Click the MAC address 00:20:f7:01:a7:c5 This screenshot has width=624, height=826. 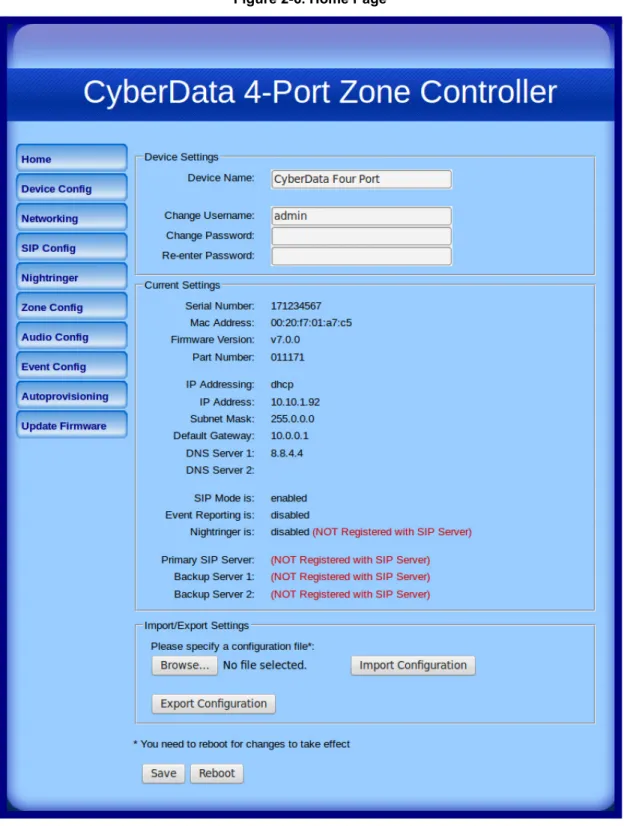311,323
